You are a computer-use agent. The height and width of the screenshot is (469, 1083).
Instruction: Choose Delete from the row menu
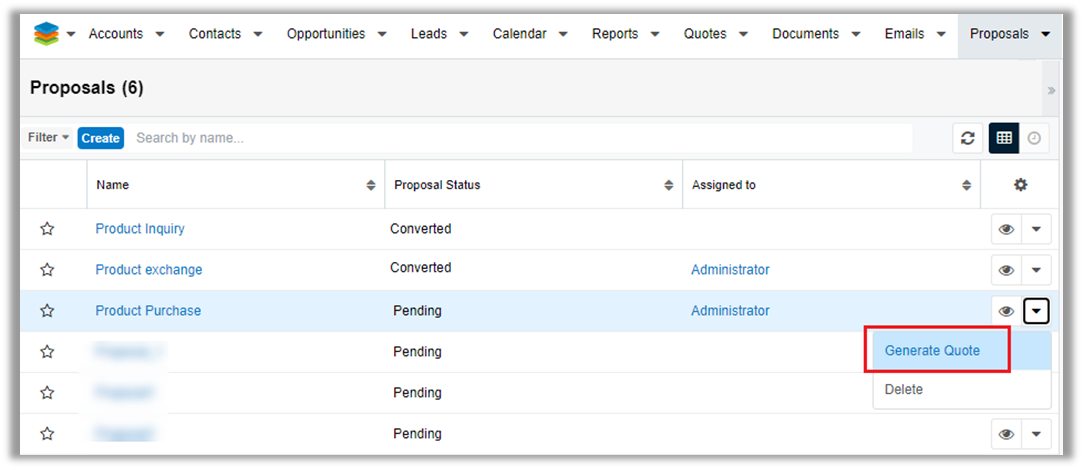904,389
